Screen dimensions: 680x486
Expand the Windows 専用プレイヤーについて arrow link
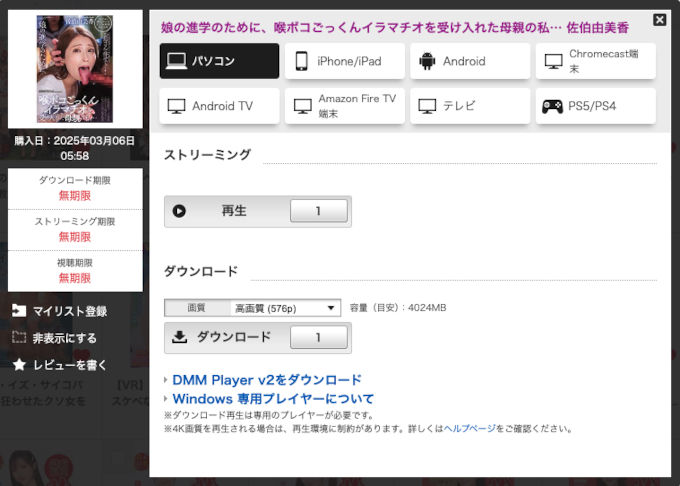(167, 399)
